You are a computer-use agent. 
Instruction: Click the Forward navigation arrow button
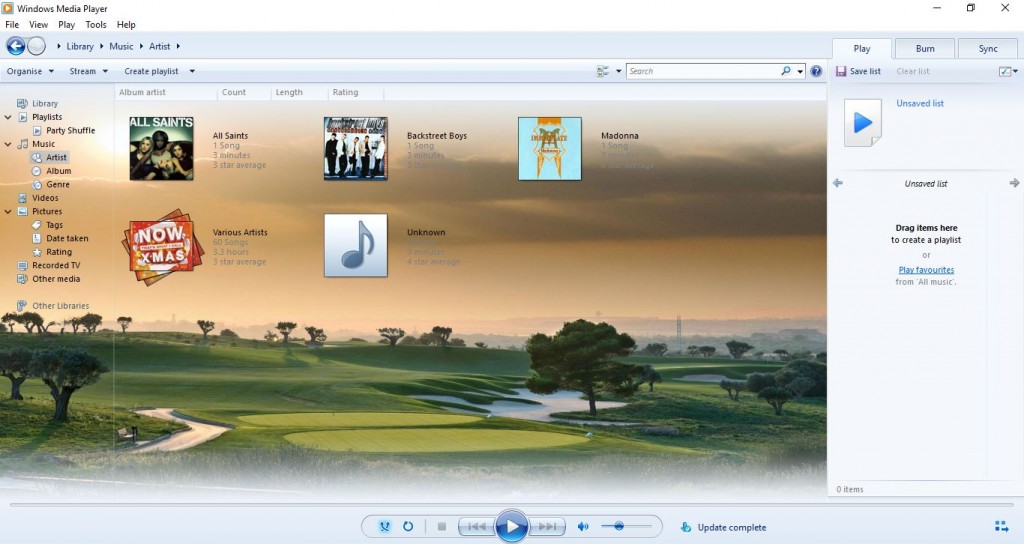pyautogui.click(x=37, y=46)
